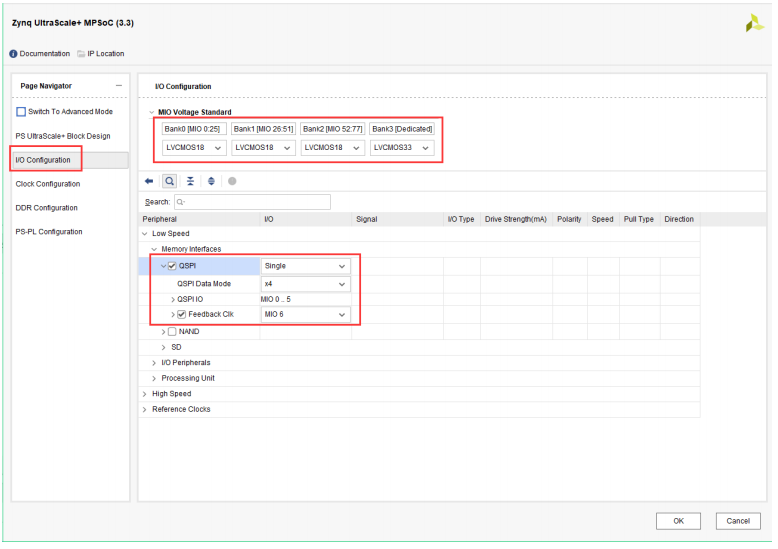The height and width of the screenshot is (549, 778).
Task: Click the back arrow toolbar icon
Action: click(149, 182)
